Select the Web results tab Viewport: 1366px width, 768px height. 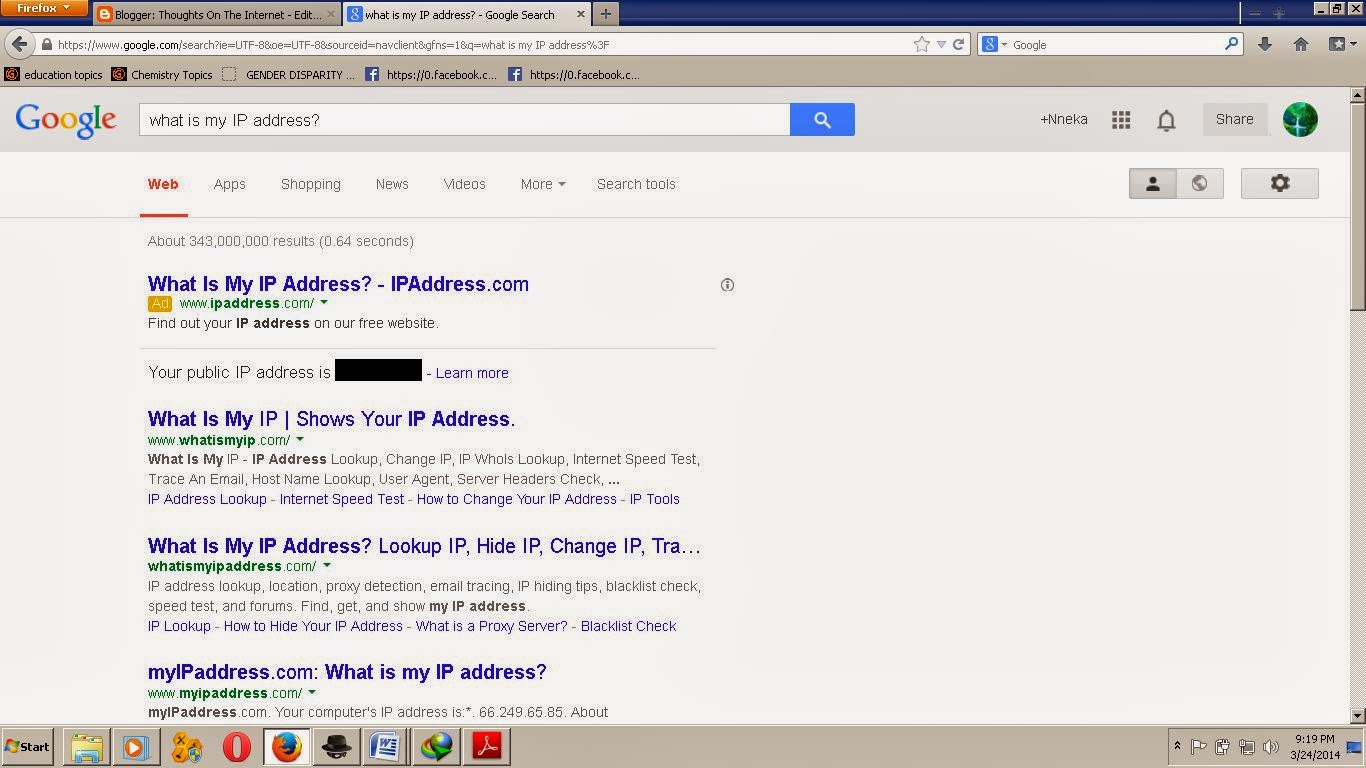[x=163, y=184]
